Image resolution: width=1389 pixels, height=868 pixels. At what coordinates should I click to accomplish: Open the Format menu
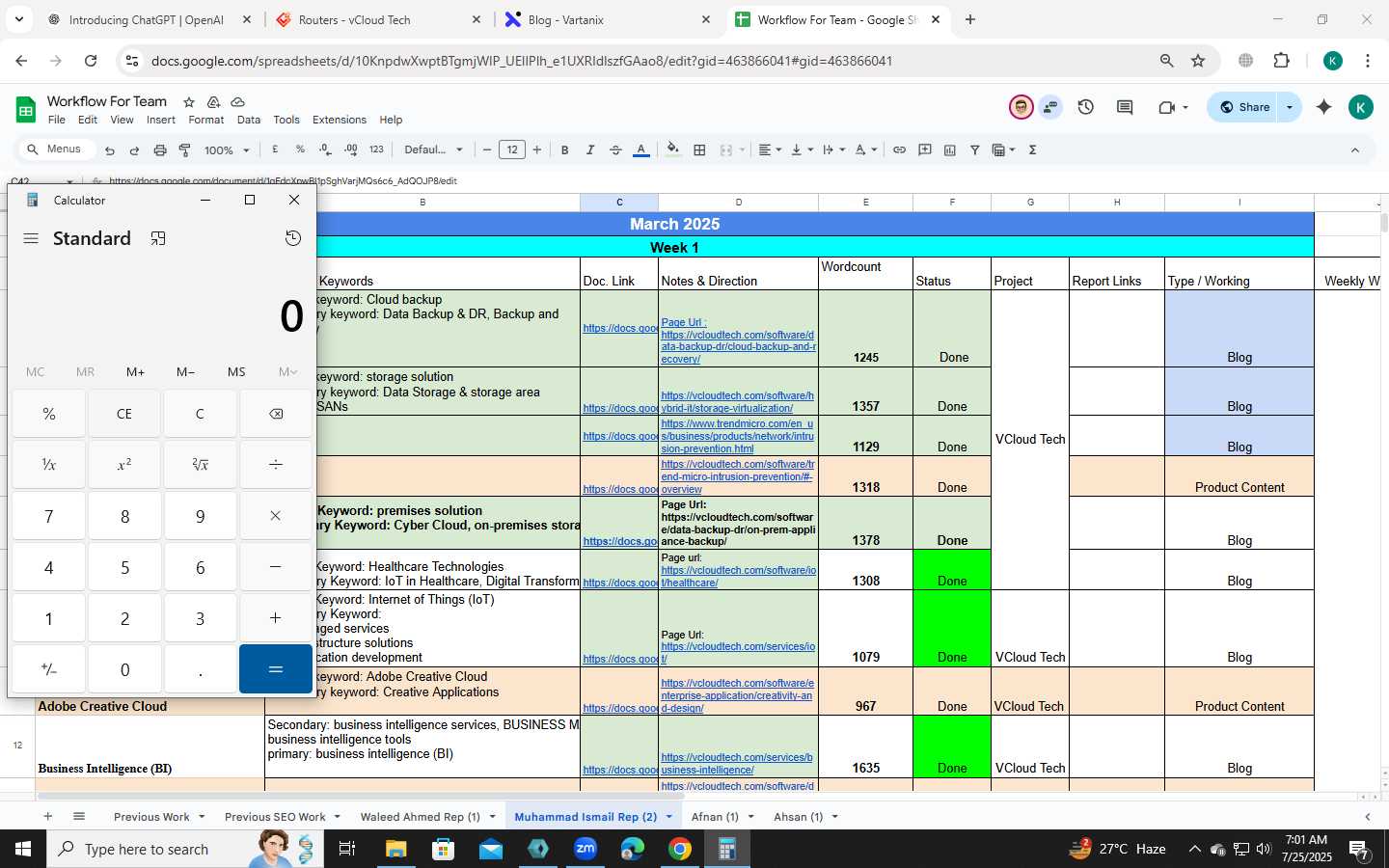click(206, 120)
